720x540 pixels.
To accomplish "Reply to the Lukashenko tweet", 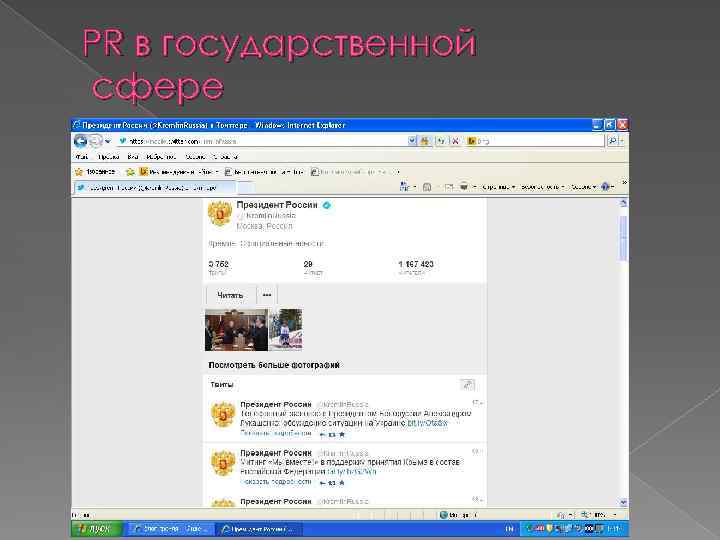I will [322, 434].
